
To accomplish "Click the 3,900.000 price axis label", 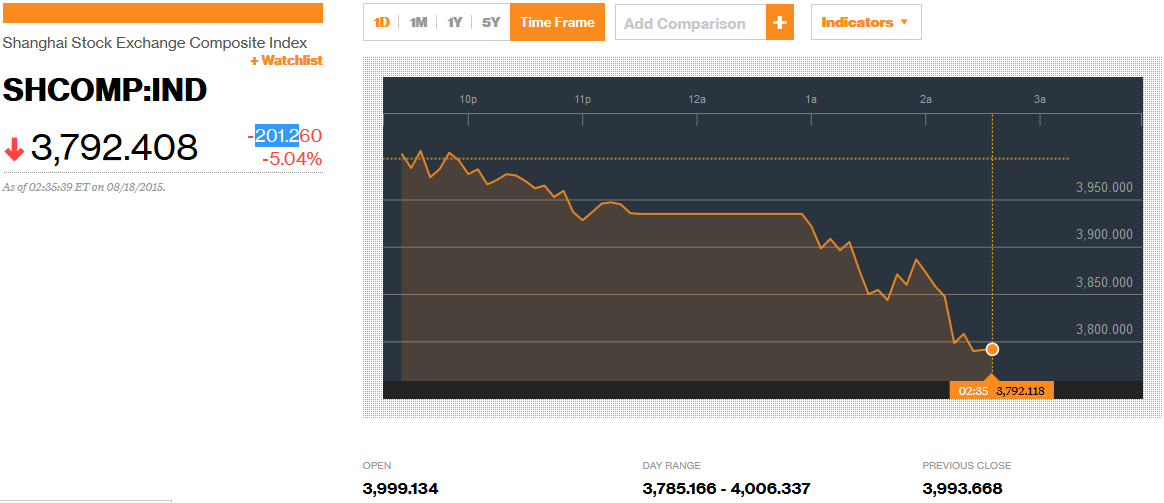I will [x=1104, y=235].
